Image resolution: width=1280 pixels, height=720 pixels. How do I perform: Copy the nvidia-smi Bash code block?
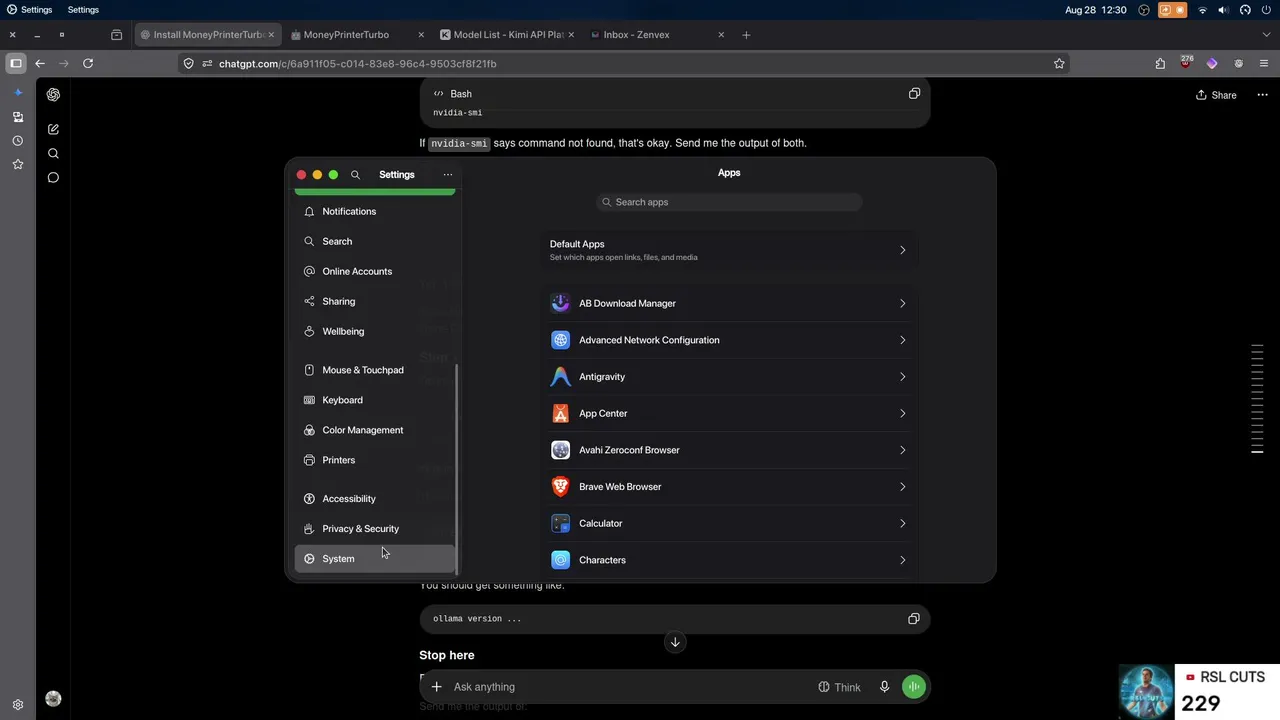tap(914, 94)
